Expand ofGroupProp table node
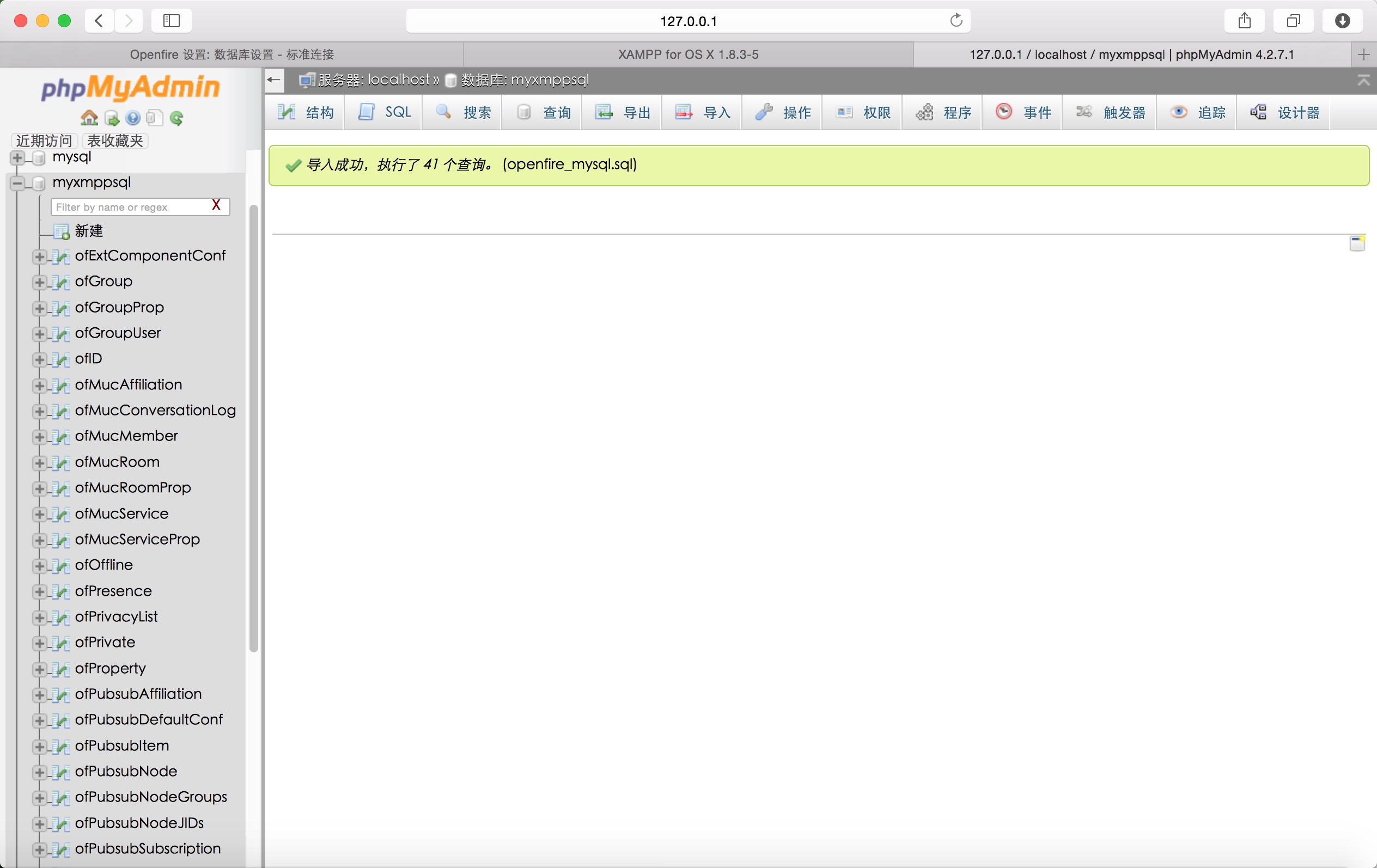Viewport: 1377px width, 868px height. (x=39, y=308)
